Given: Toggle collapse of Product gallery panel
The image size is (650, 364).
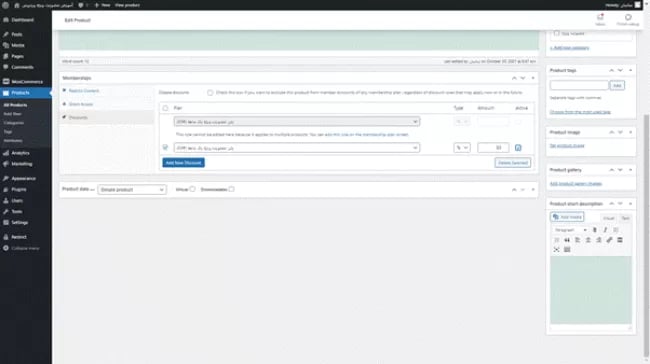Looking at the screenshot, I should click(631, 170).
